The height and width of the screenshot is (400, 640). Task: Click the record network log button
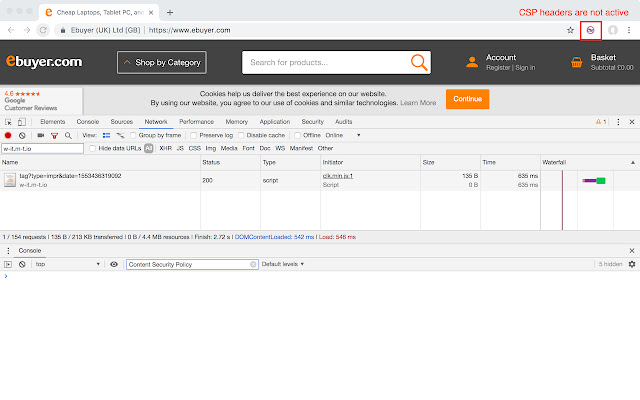coord(8,135)
